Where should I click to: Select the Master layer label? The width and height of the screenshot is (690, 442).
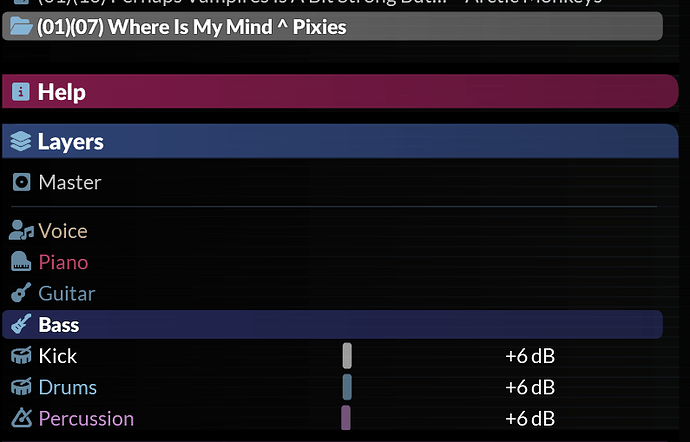click(x=70, y=182)
